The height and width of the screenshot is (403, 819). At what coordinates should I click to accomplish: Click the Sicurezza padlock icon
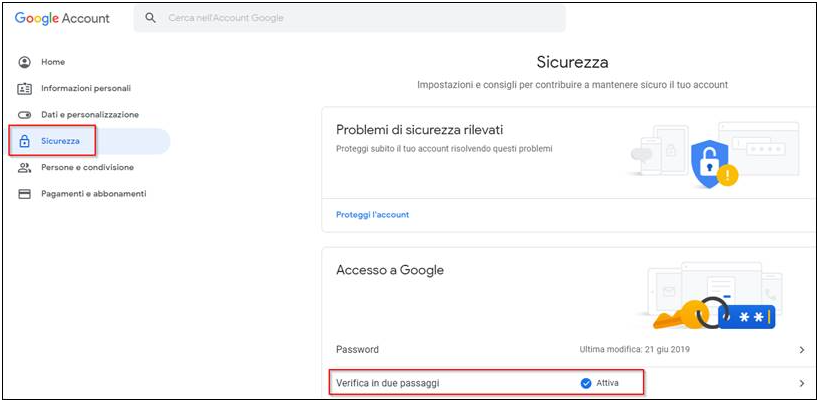(x=24, y=141)
